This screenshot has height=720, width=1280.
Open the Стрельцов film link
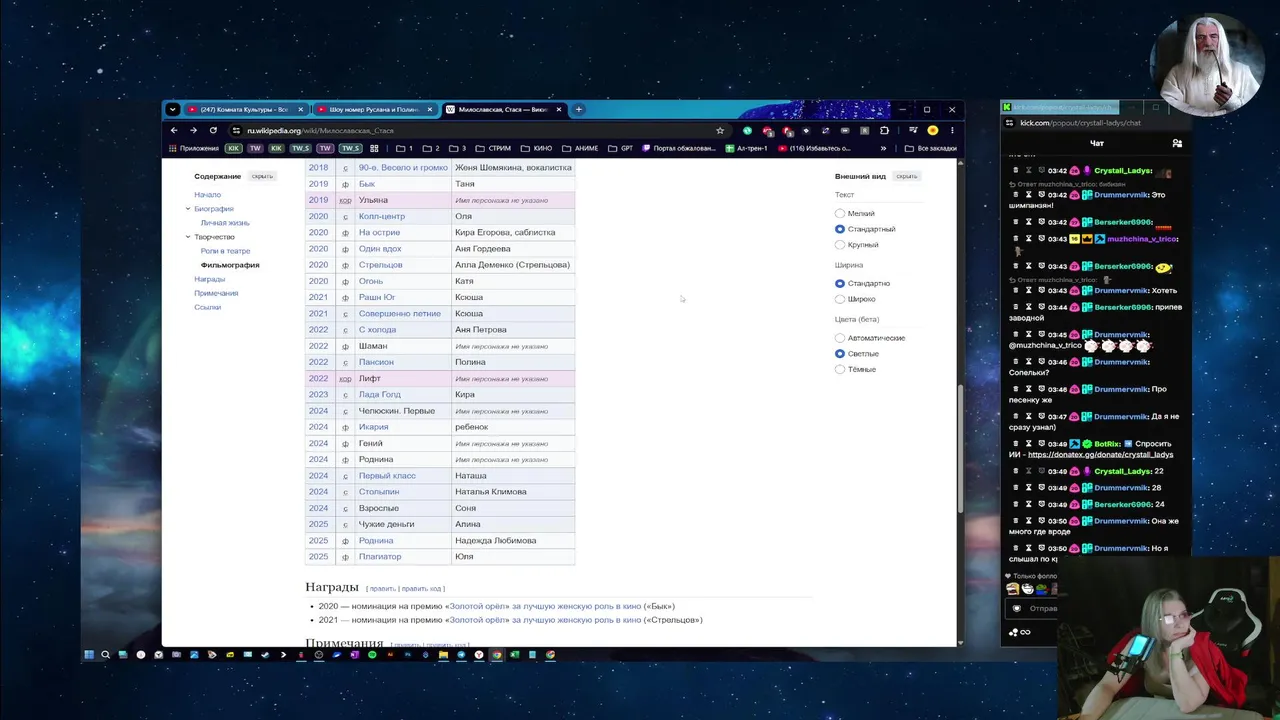click(x=380, y=265)
